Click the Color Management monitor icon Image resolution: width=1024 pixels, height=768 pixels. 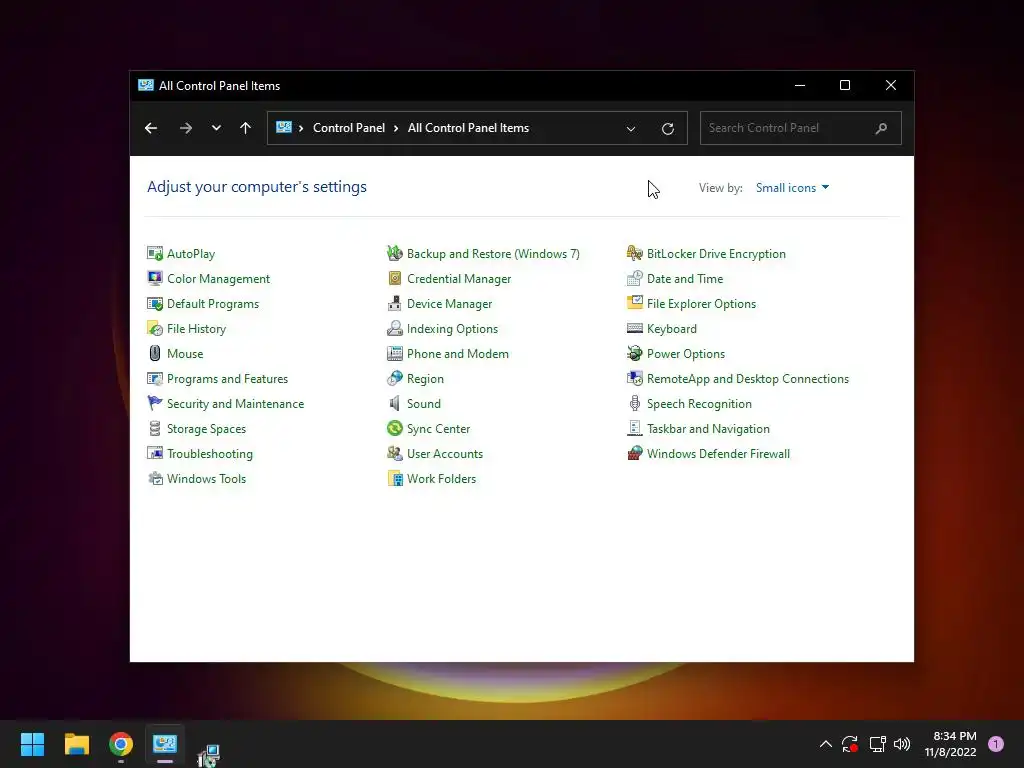click(x=155, y=278)
